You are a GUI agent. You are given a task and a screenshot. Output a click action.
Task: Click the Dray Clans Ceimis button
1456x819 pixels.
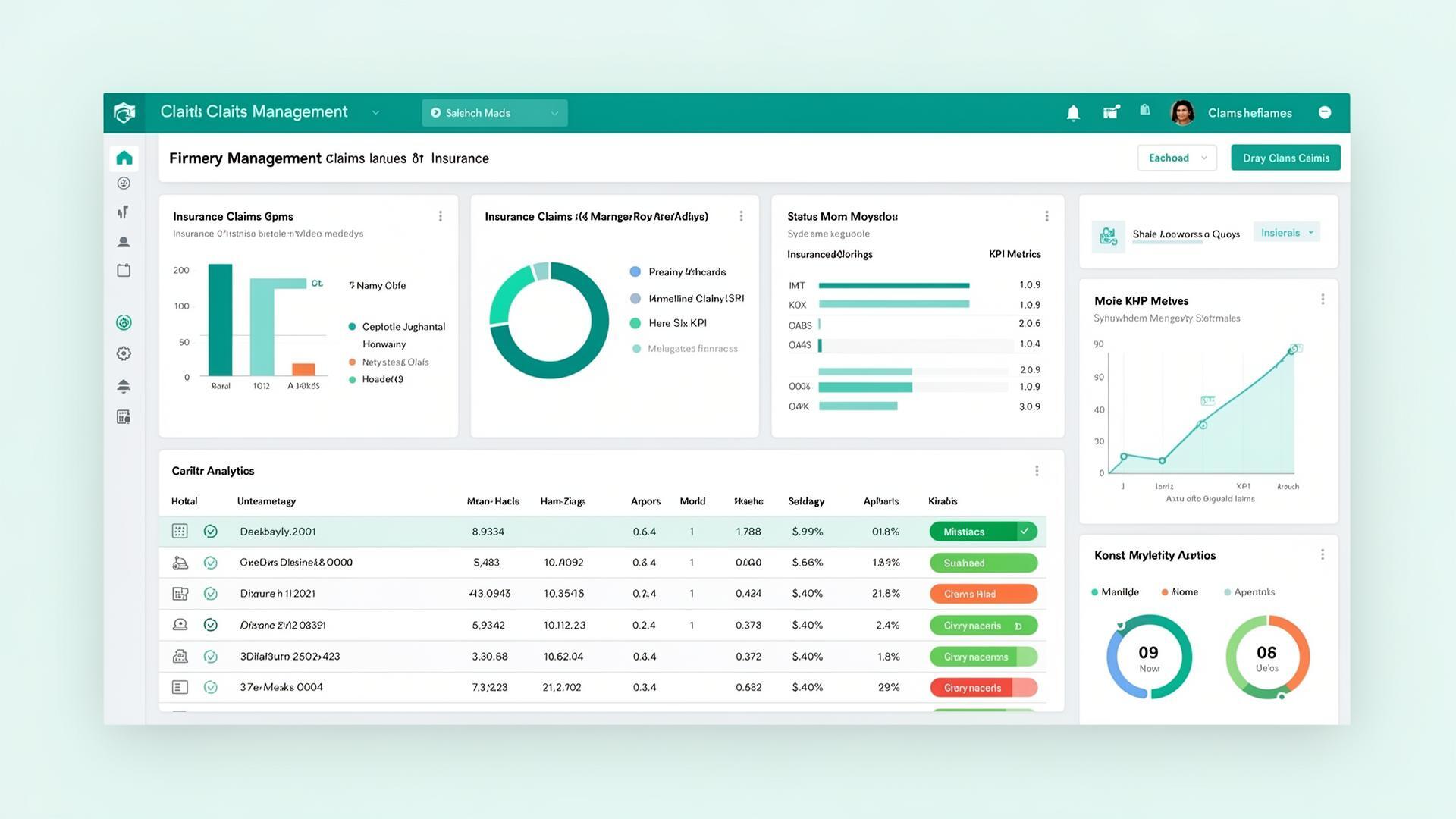1285,158
